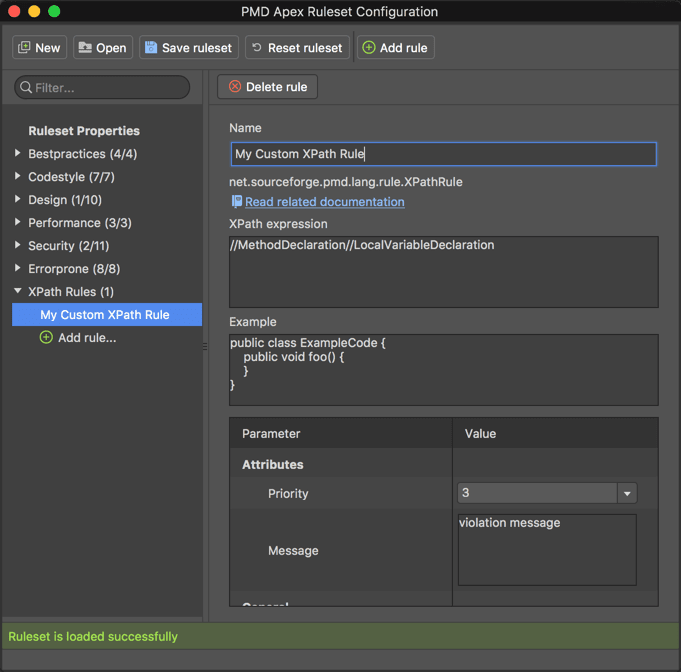Expand the Errorprone (8/8) category arrow
The width and height of the screenshot is (681, 672).
pyautogui.click(x=17, y=268)
